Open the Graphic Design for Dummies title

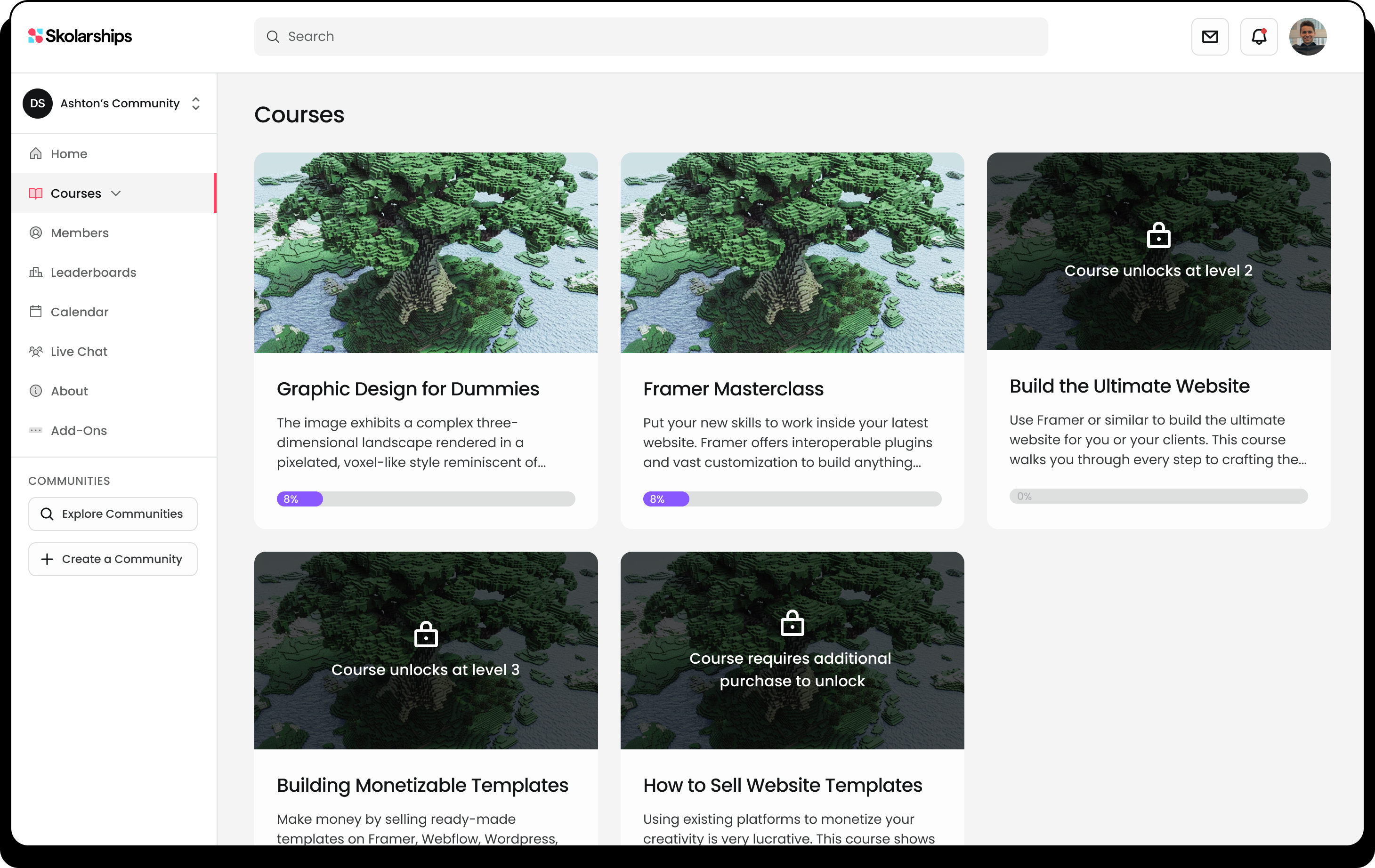click(408, 389)
